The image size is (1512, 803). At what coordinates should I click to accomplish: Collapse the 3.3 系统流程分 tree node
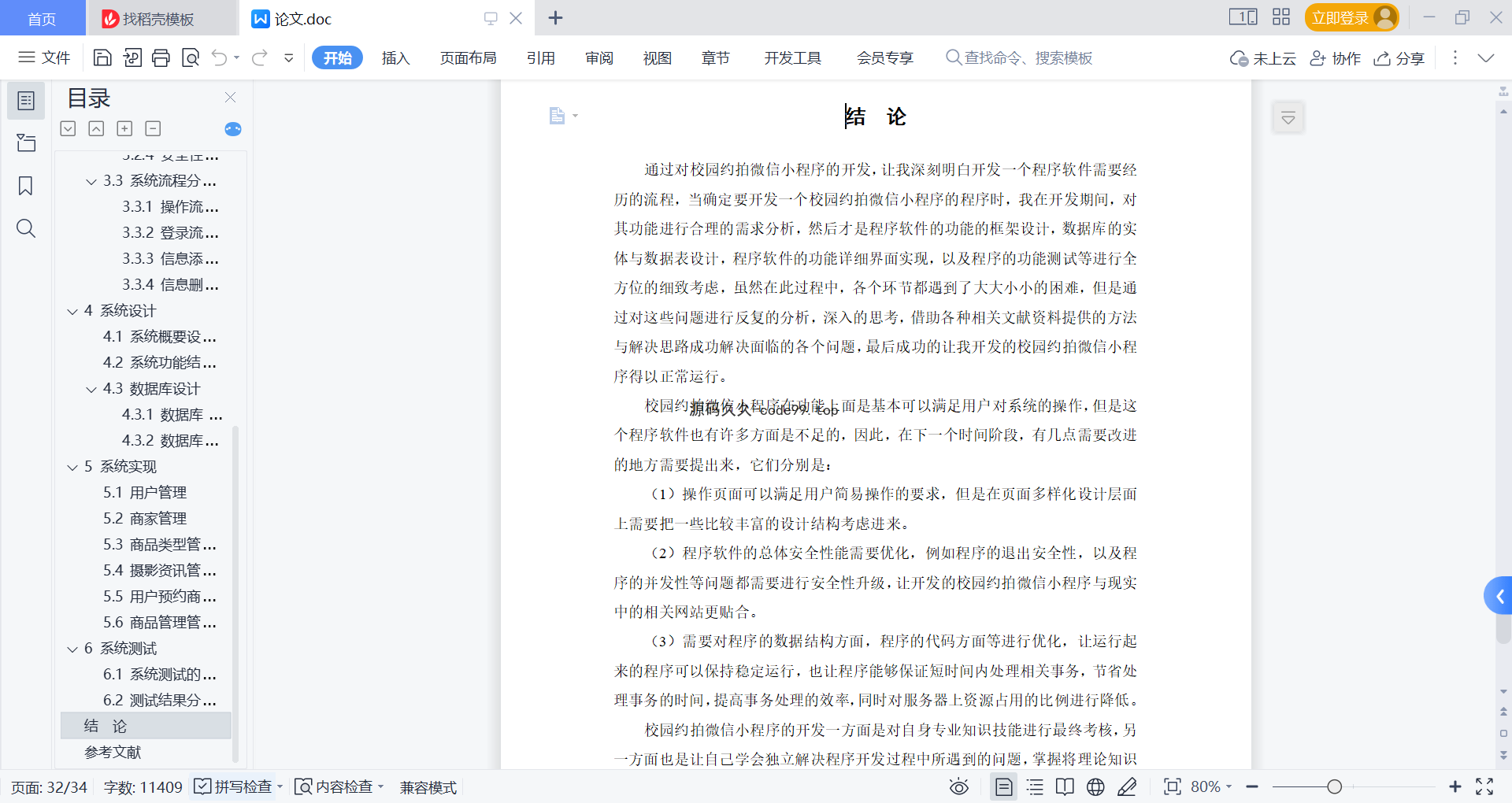coord(91,181)
